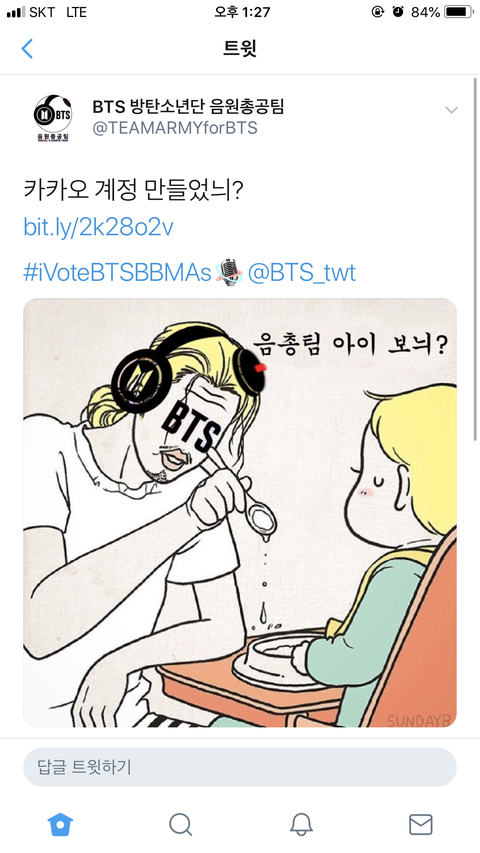Screen dimensions: 480x853
Task: Tap the battery indicator in status bar
Action: [x=458, y=11]
